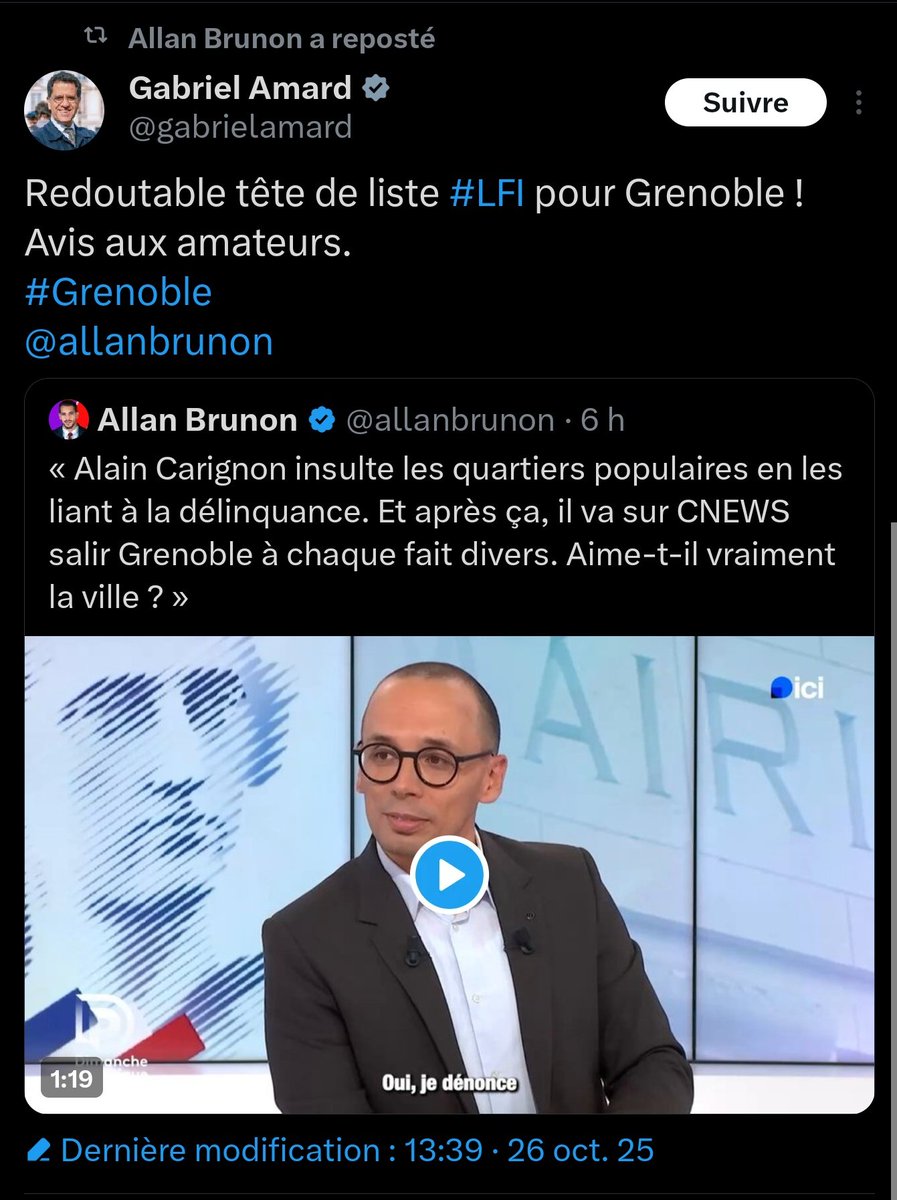Open the @gabrielamard handle
The width and height of the screenshot is (897, 1200).
pos(240,127)
